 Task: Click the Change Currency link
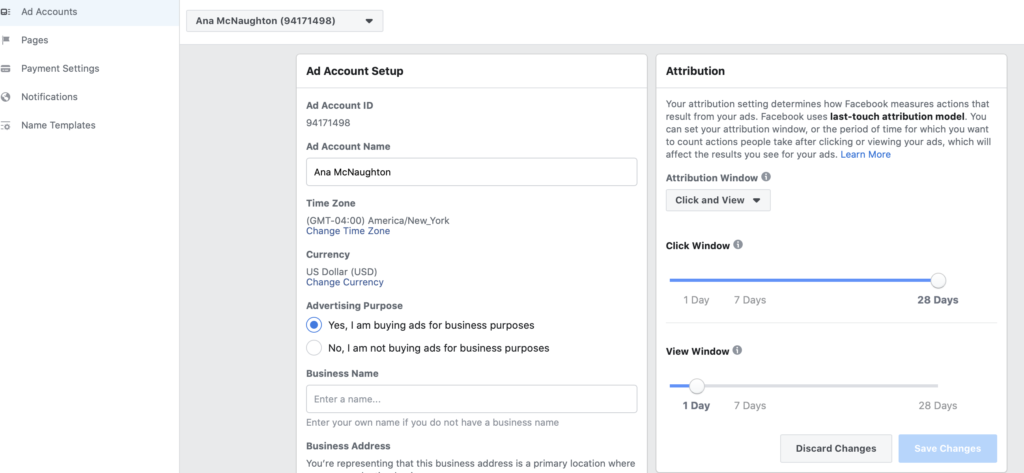click(x=344, y=283)
